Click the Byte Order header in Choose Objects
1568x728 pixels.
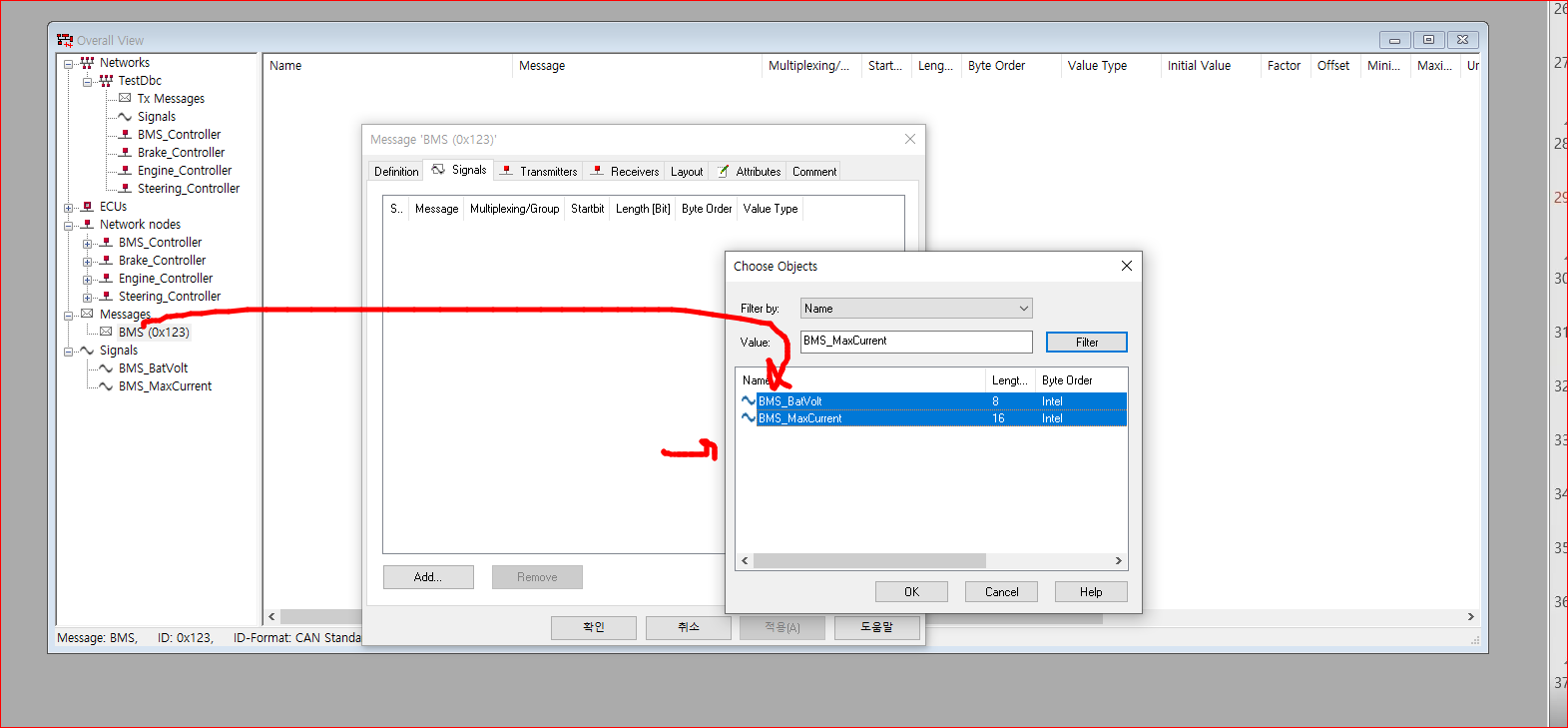(x=1081, y=380)
